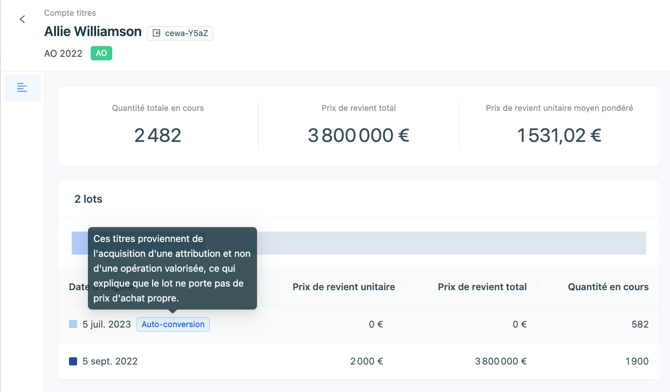Click the 2 000 € unit cost value
This screenshot has height=392, width=670.
367,361
